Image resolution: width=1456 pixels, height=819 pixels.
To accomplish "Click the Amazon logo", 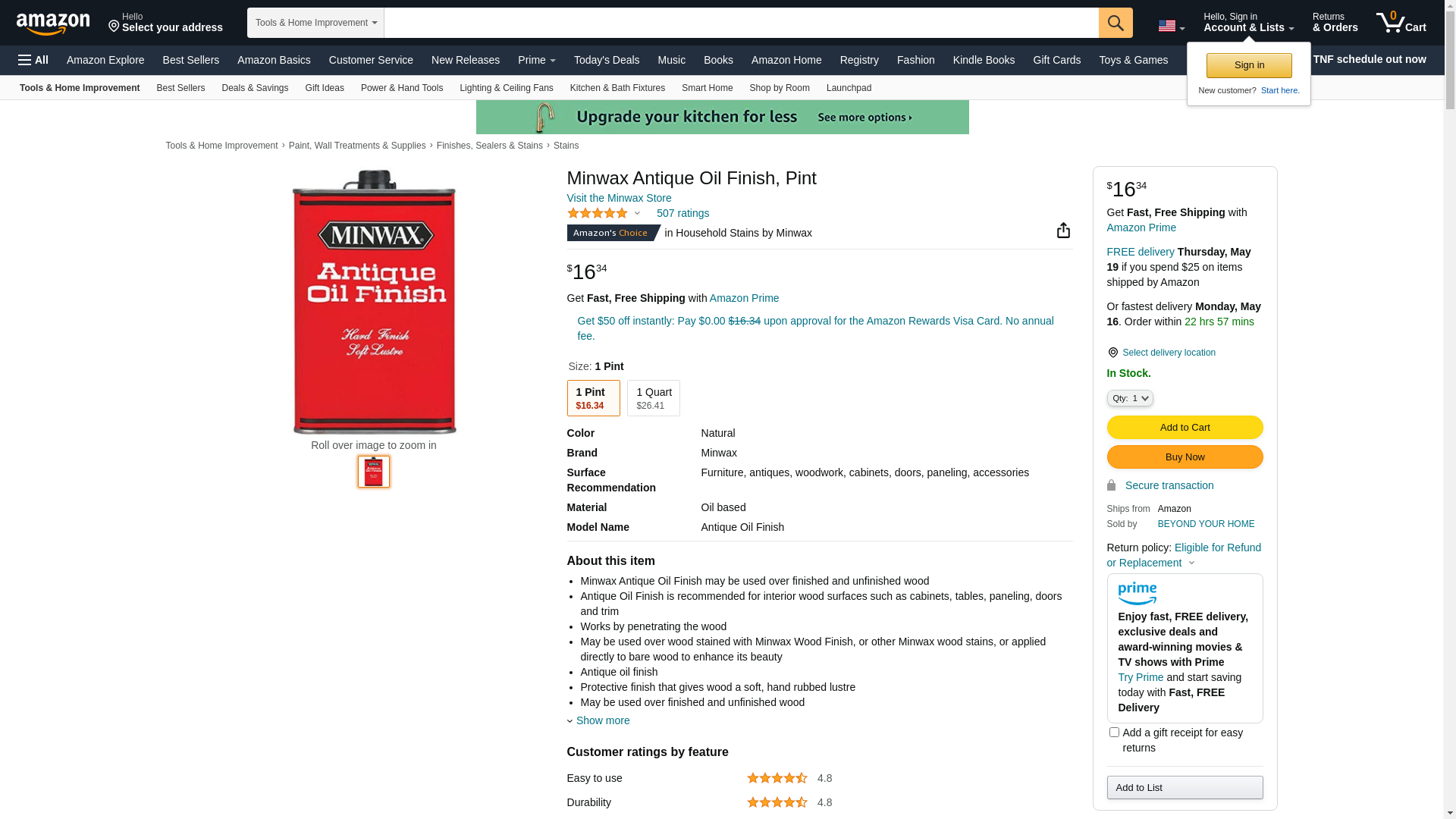I will [x=53, y=24].
